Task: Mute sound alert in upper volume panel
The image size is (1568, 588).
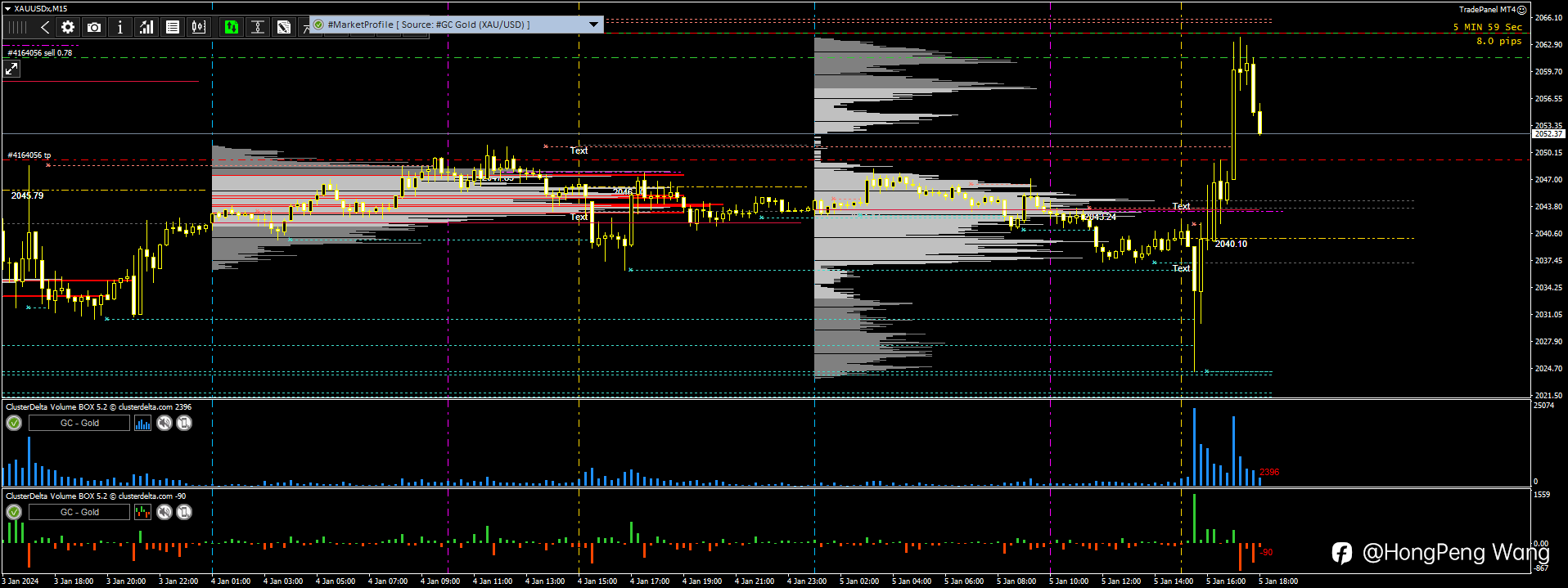Action: 164,423
